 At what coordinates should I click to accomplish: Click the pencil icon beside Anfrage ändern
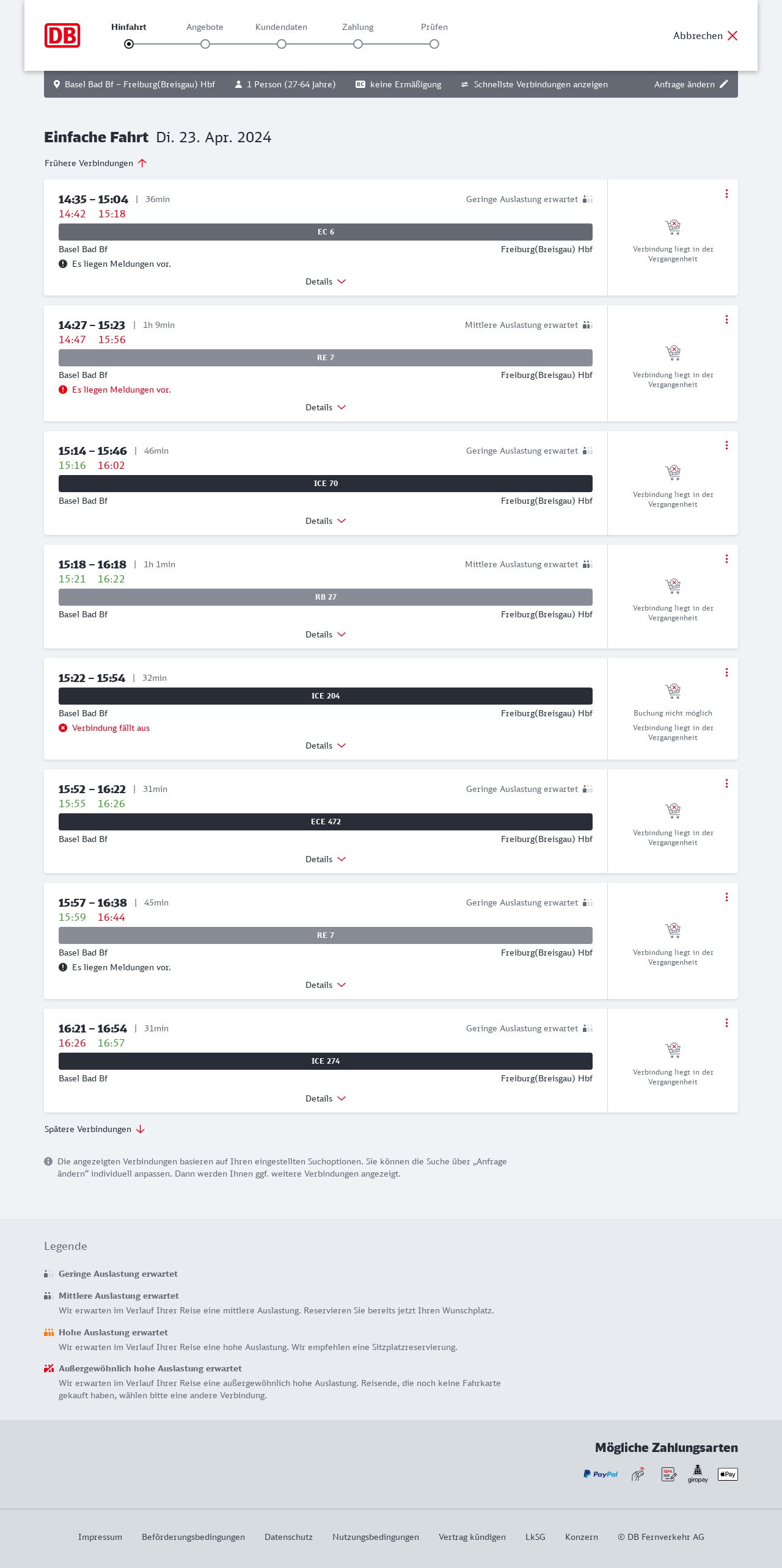click(724, 84)
